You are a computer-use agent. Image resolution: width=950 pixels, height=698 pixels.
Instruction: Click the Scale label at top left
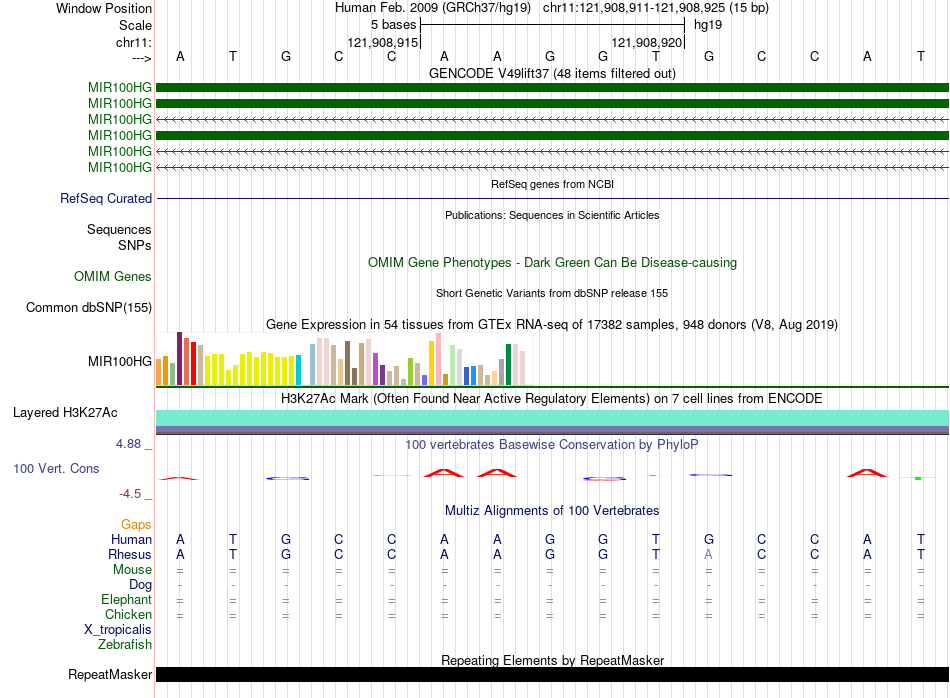click(x=136, y=25)
